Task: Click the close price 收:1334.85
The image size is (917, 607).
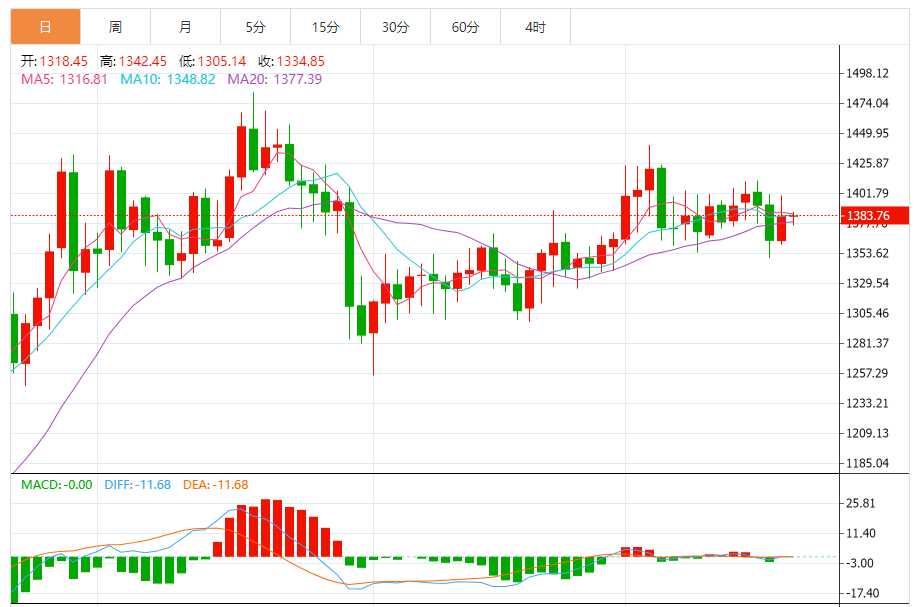Action: pos(292,61)
